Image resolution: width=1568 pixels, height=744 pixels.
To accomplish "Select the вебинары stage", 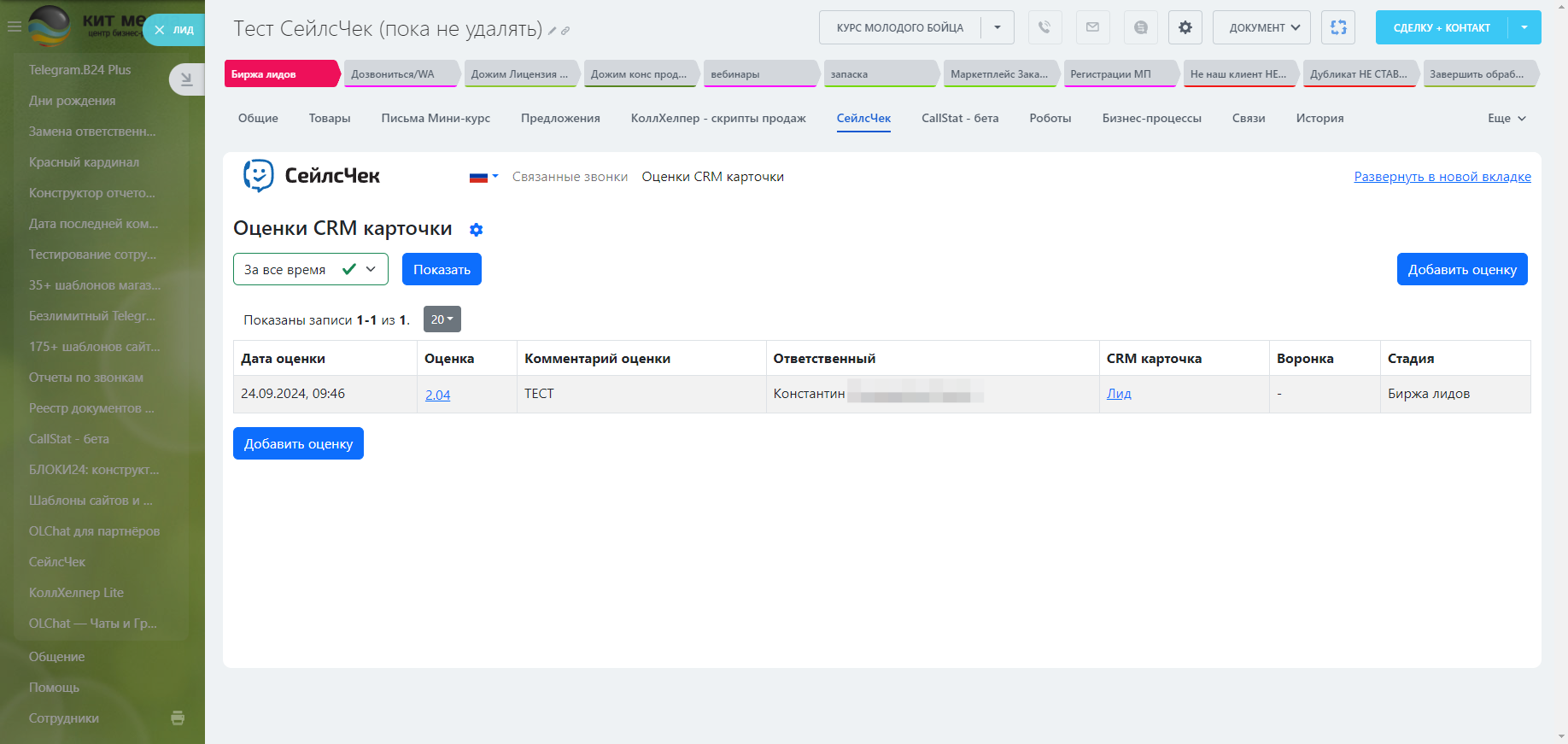I will click(761, 73).
